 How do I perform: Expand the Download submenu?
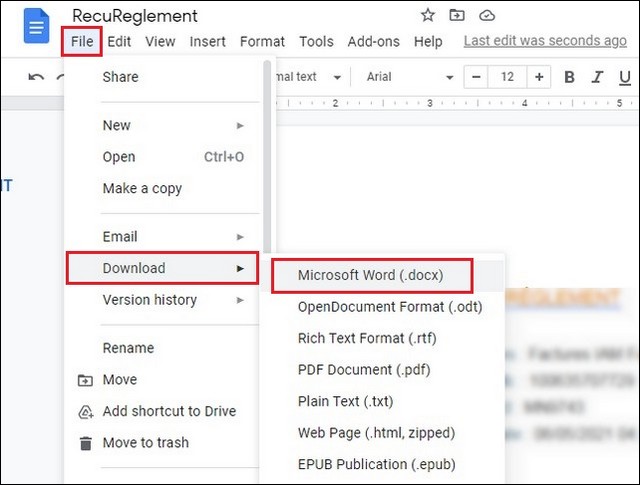pos(162,268)
